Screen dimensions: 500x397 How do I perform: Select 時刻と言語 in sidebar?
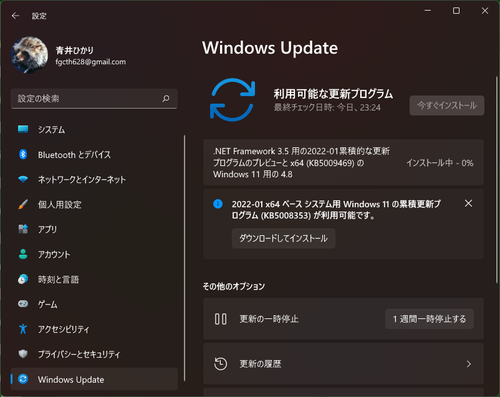pyautogui.click(x=94, y=279)
